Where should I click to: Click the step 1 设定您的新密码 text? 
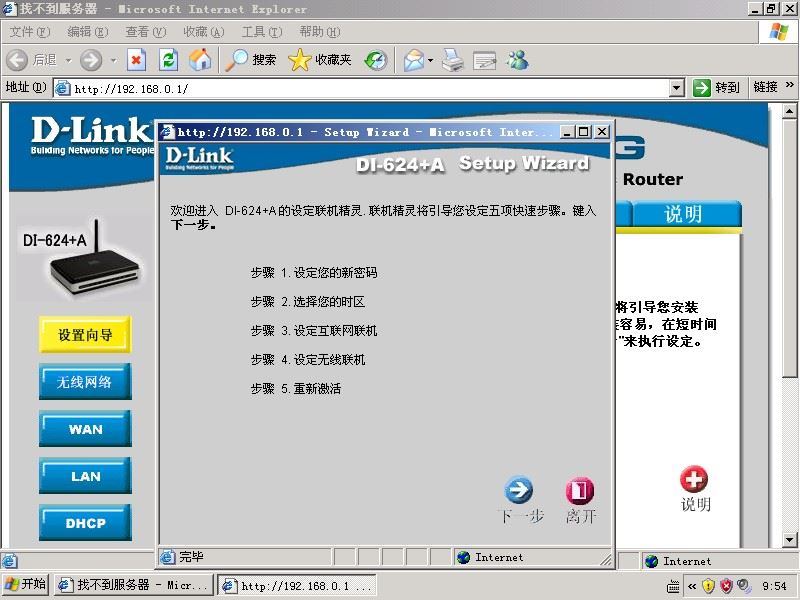335,273
